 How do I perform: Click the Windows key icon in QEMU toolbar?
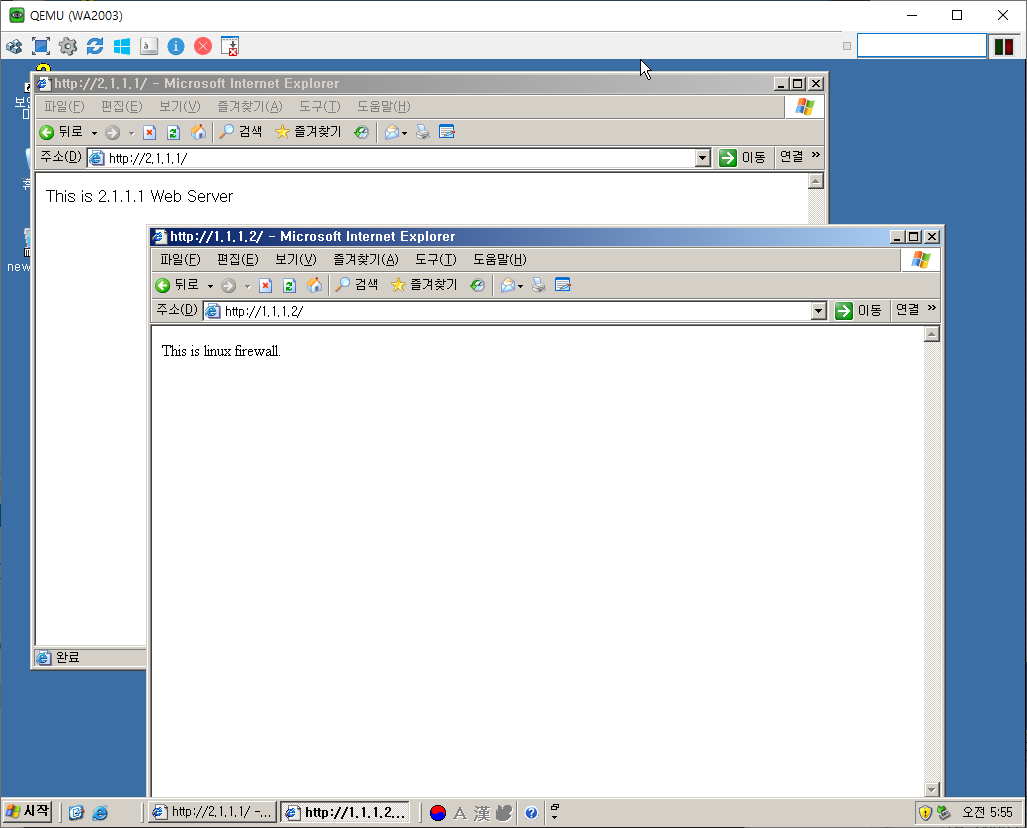click(x=122, y=46)
